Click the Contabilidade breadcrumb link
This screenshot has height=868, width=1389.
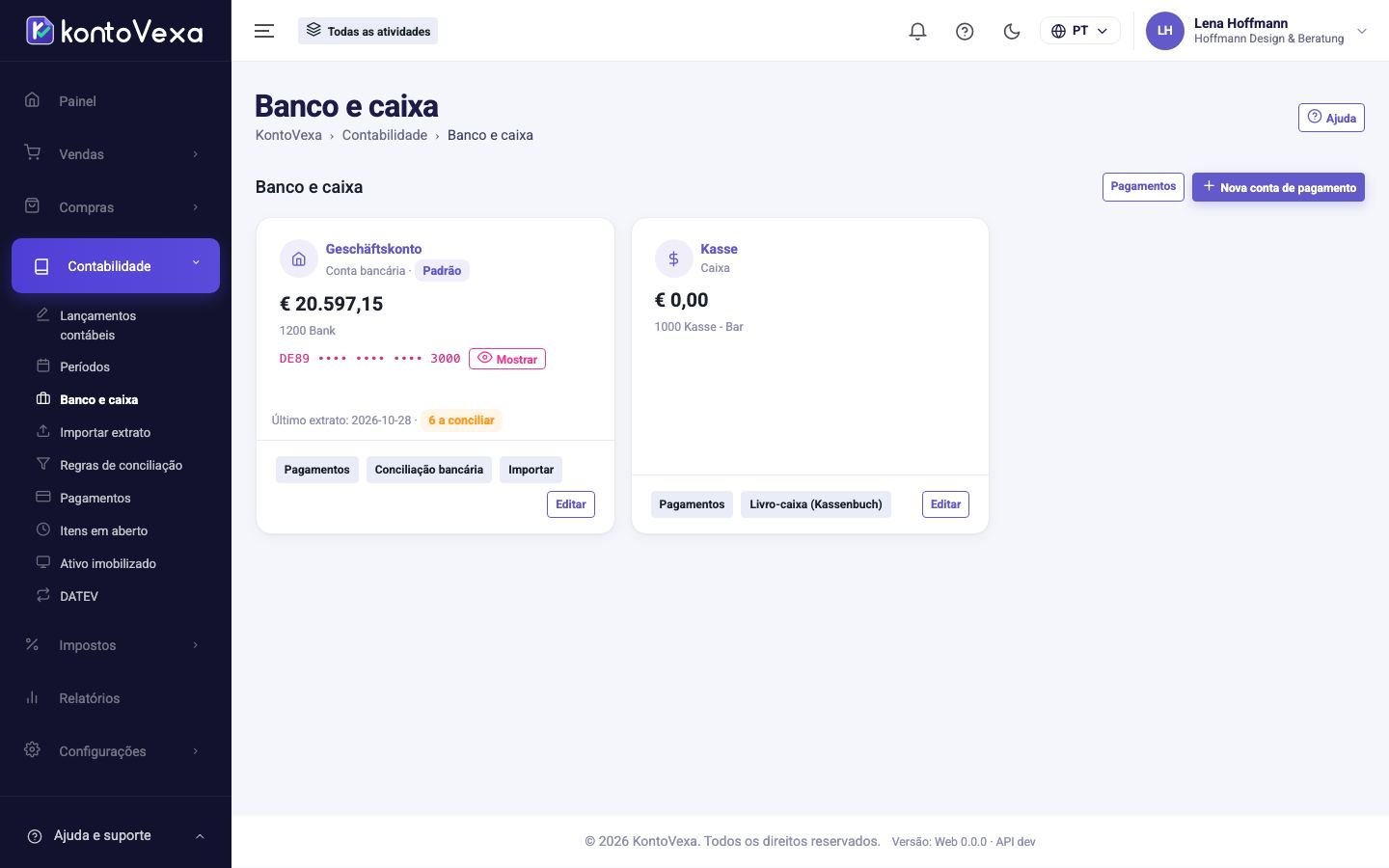(385, 135)
